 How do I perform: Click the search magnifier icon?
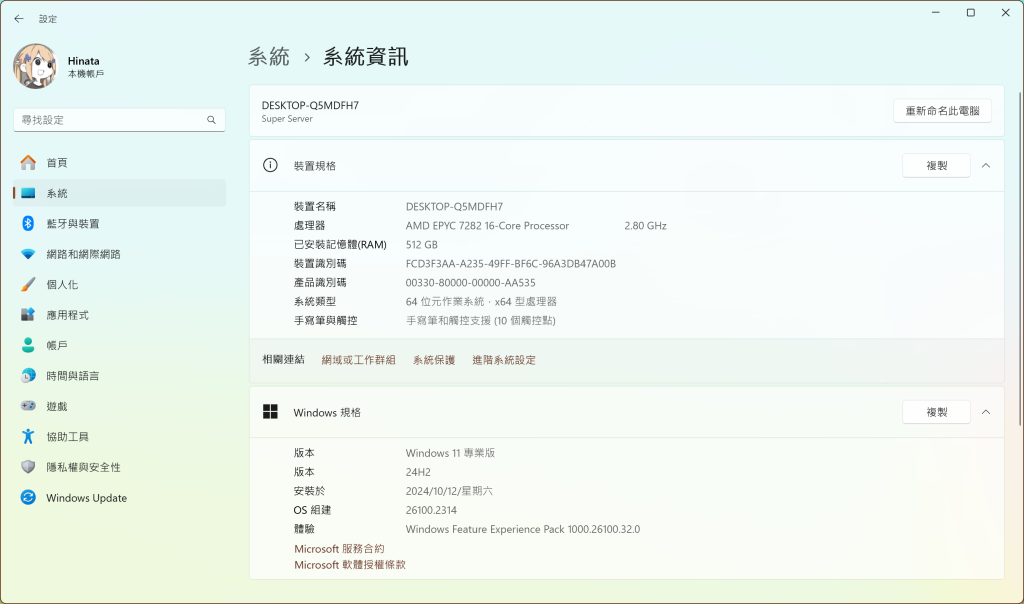pyautogui.click(x=211, y=120)
